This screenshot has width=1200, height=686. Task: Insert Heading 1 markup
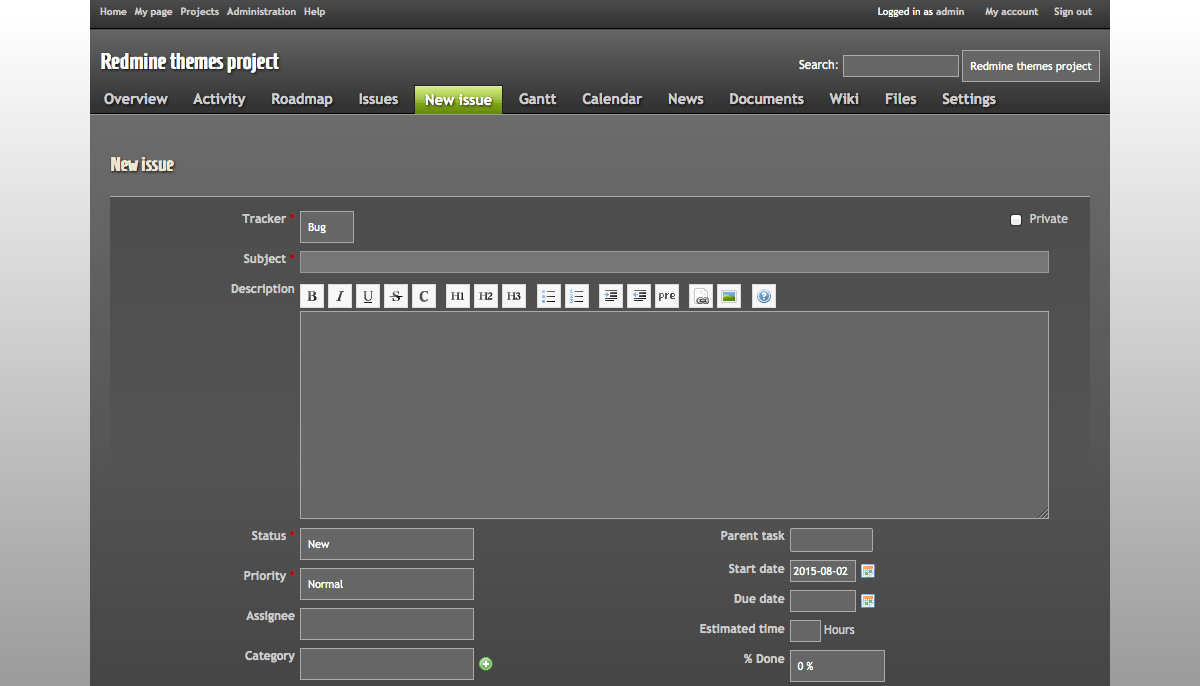[458, 296]
